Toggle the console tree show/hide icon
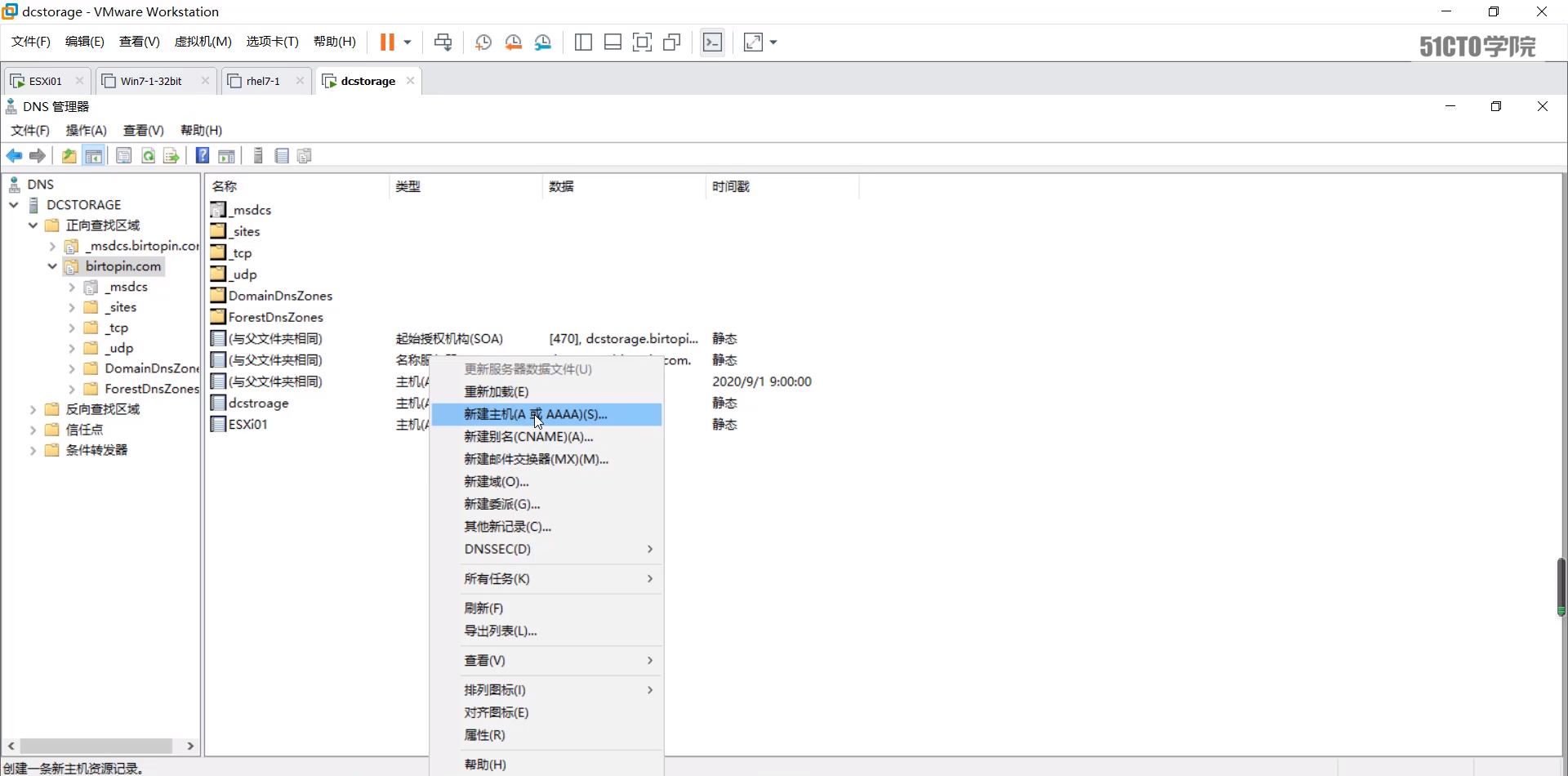The image size is (1568, 776). (94, 156)
